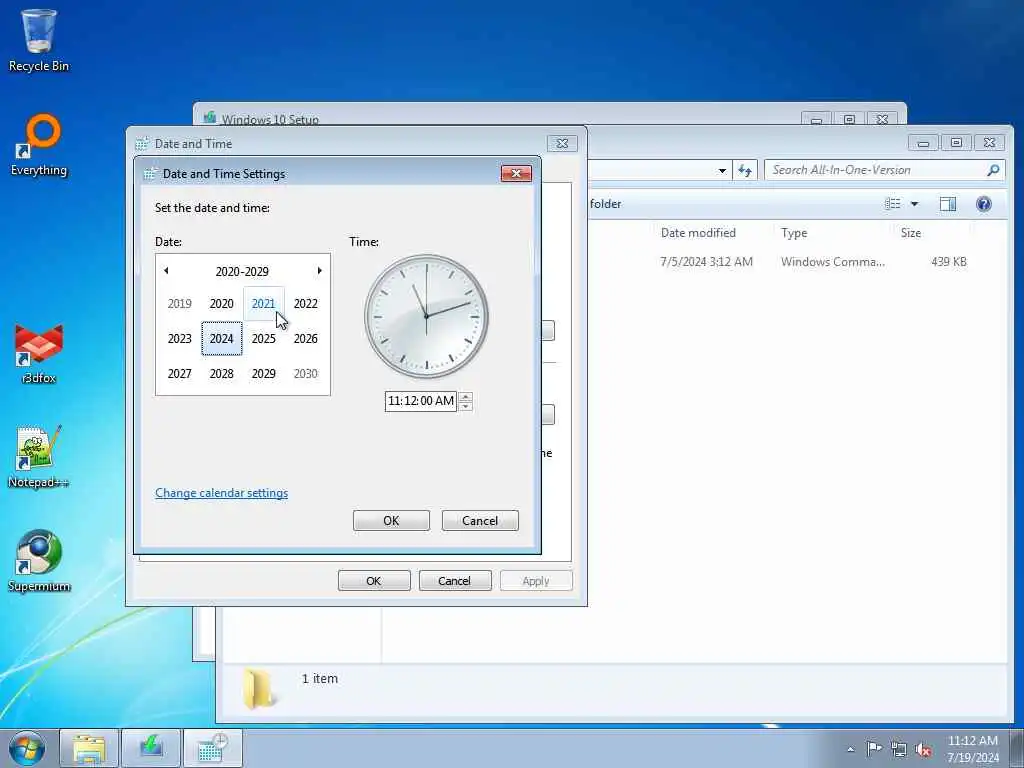1024x768 pixels.
Task: Click the time field showing 11:12:00 AM
Action: coord(421,401)
